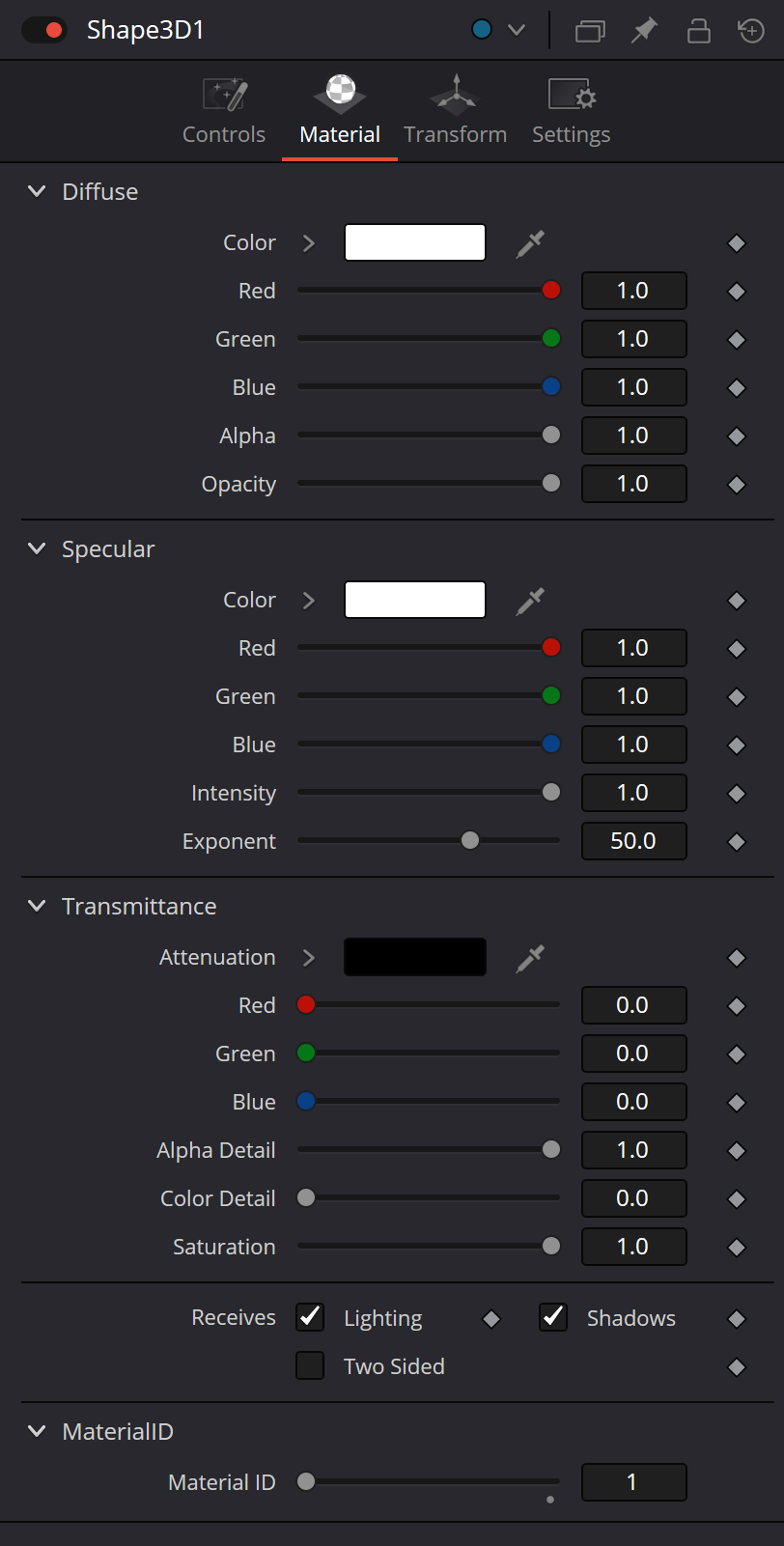The height and width of the screenshot is (1546, 784).
Task: Uncheck the Receives Shadows checkbox
Action: point(553,1317)
